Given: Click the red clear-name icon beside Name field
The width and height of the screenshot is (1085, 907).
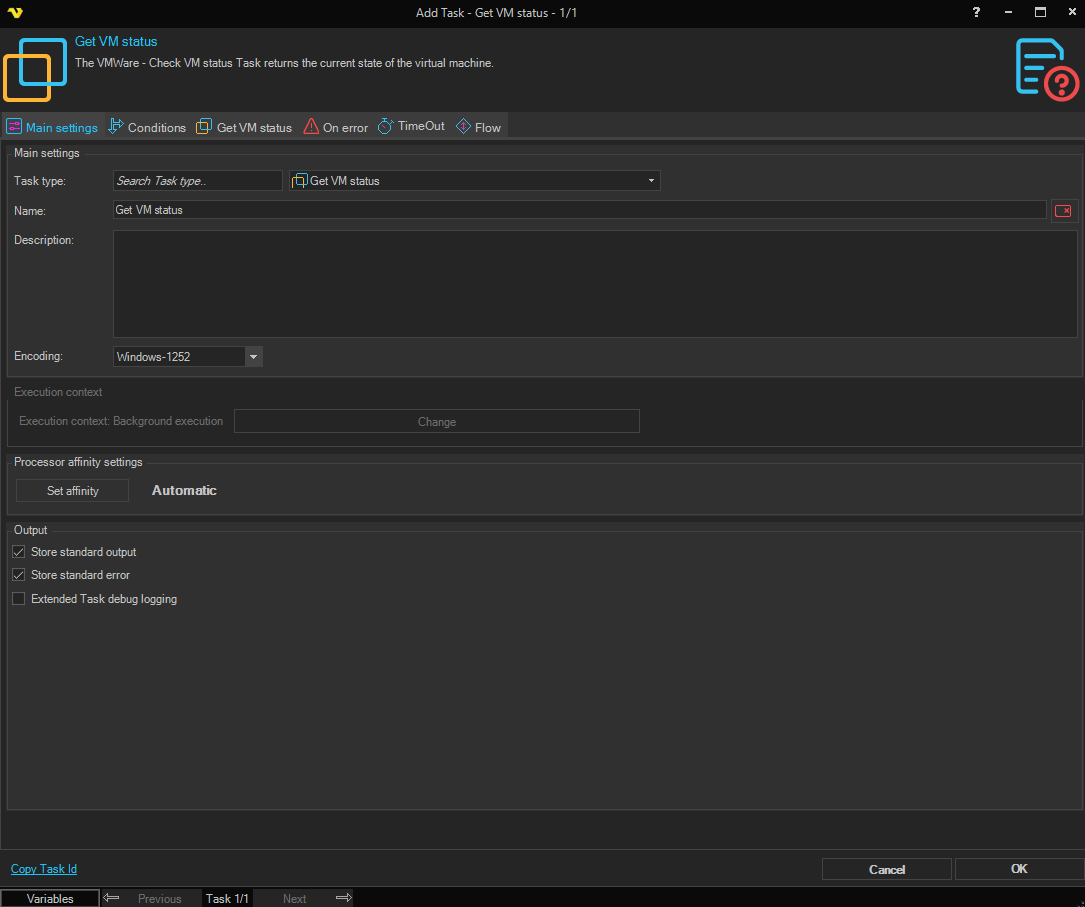Looking at the screenshot, I should [x=1063, y=211].
